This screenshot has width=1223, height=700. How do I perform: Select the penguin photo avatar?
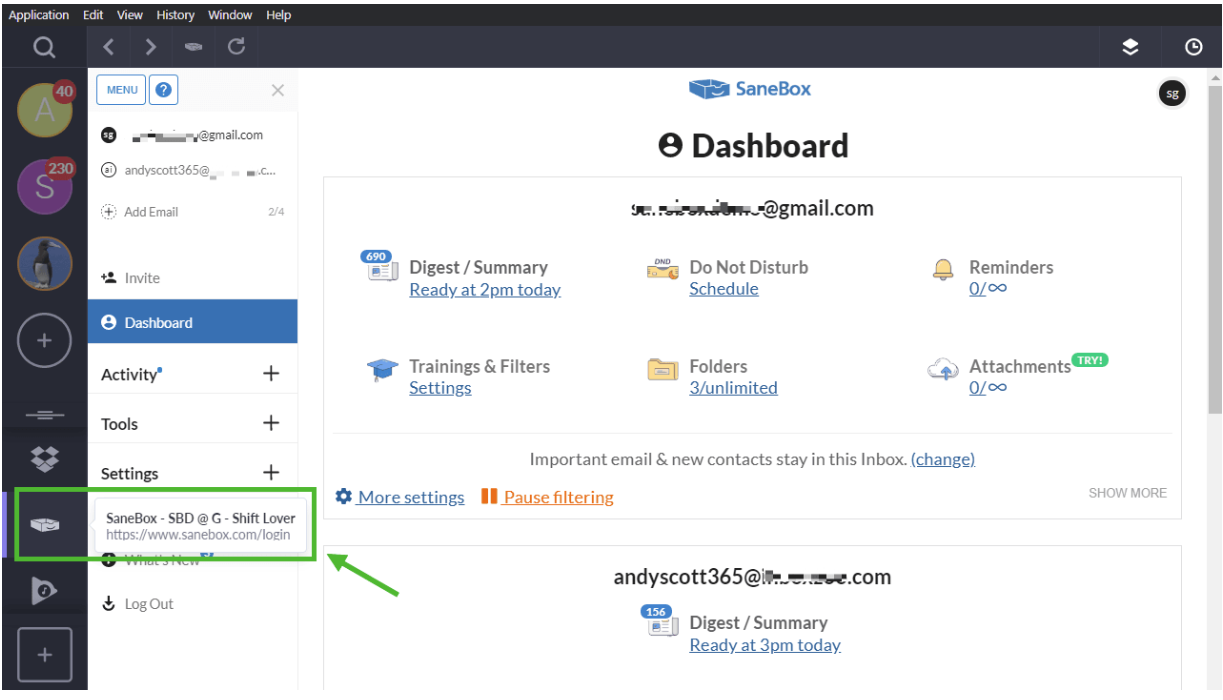coord(44,264)
